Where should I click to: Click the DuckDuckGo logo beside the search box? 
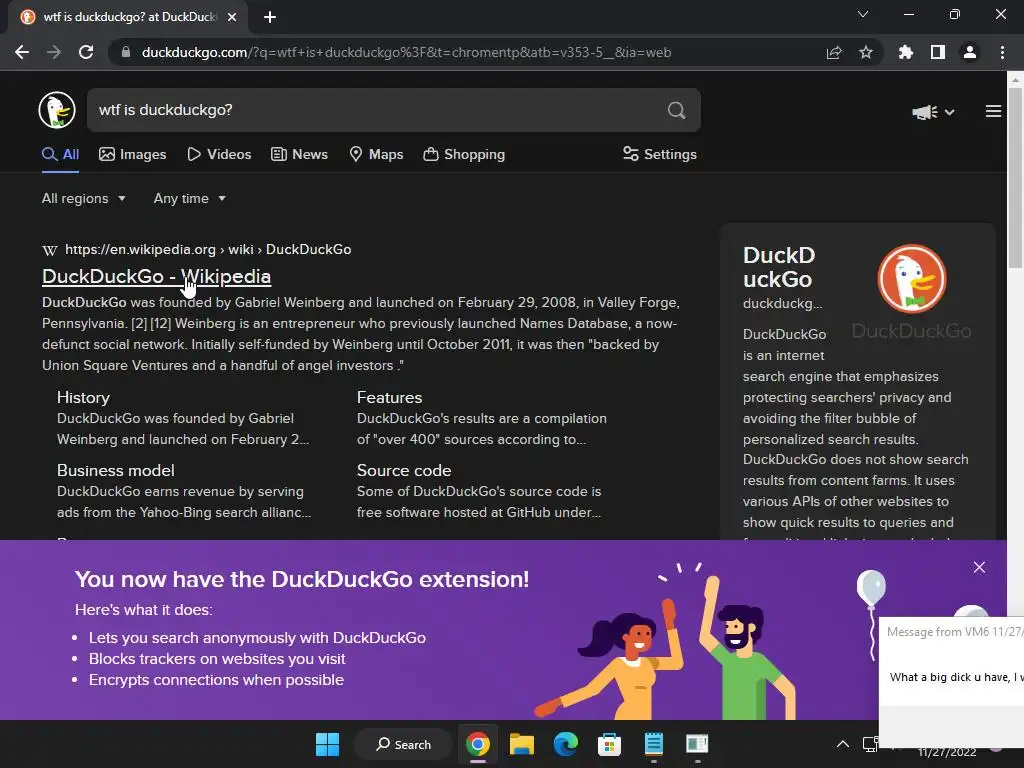pos(57,110)
